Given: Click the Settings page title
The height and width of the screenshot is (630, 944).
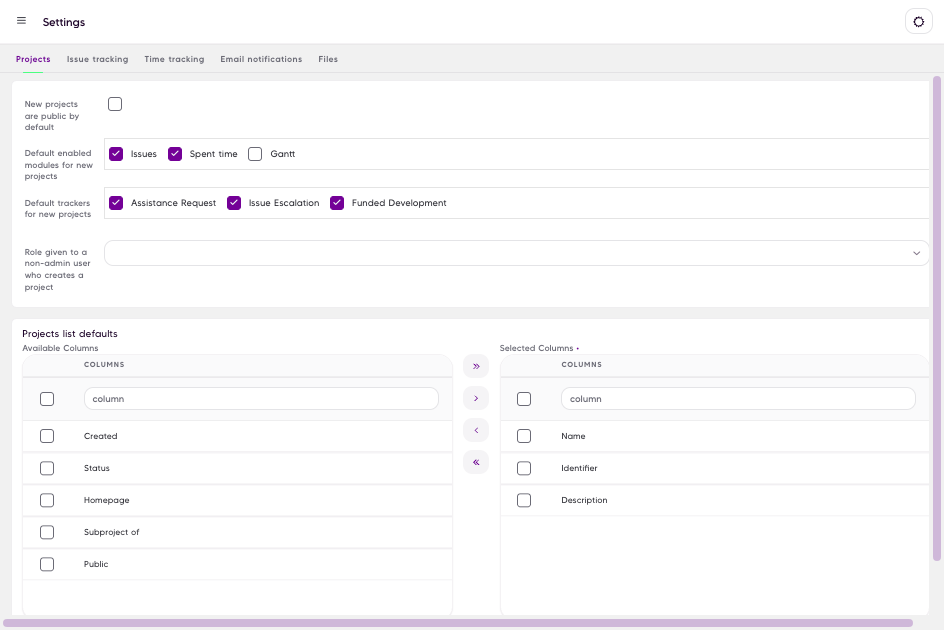Looking at the screenshot, I should (64, 22).
